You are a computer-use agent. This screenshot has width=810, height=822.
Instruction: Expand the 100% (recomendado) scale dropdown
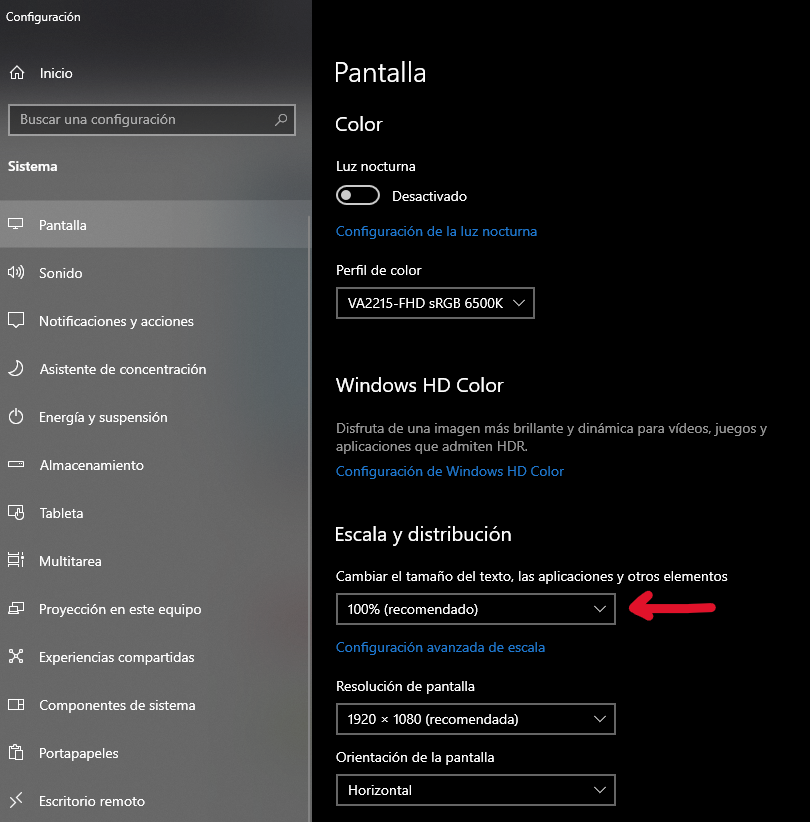tap(476, 609)
